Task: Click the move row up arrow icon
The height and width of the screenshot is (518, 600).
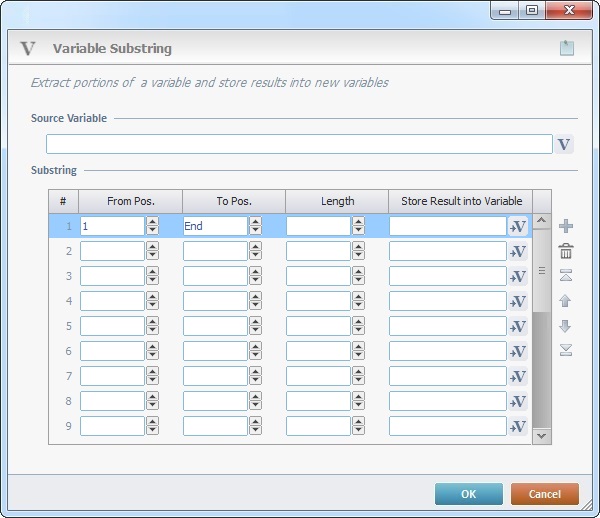Action: pos(566,300)
